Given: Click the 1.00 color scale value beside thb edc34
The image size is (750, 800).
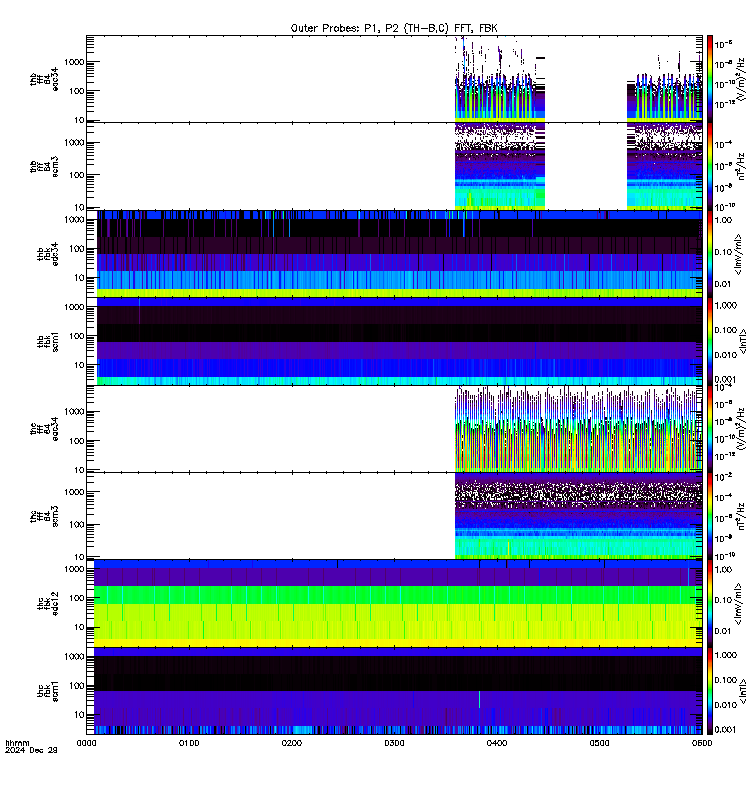Looking at the screenshot, I should [x=723, y=220].
